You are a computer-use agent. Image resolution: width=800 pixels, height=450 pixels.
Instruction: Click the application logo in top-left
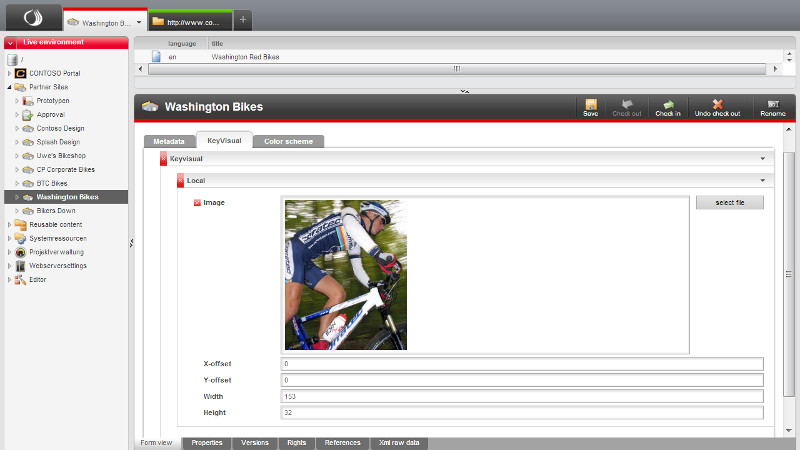33,18
